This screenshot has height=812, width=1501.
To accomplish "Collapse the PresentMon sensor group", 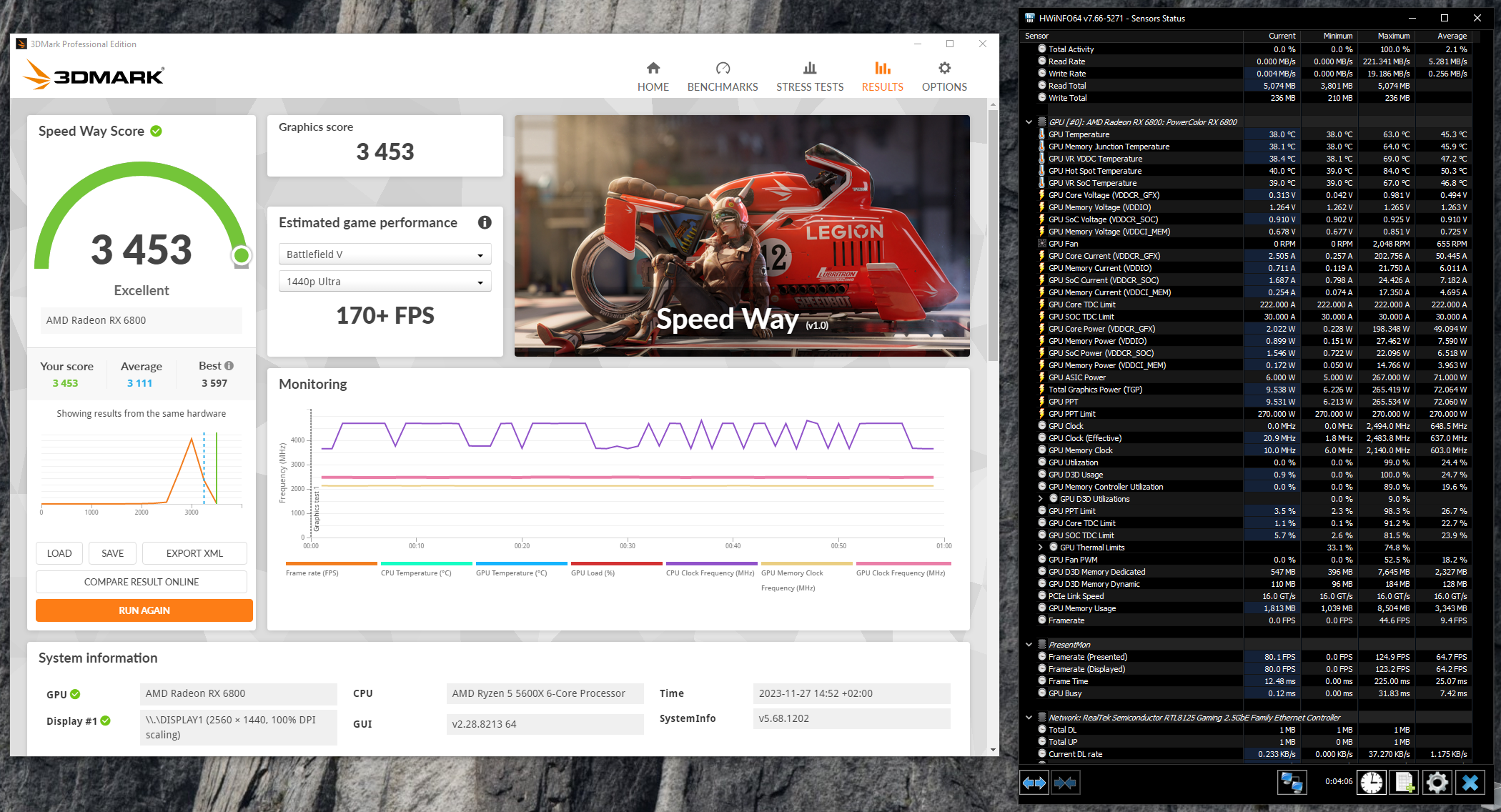I will pyautogui.click(x=1029, y=645).
